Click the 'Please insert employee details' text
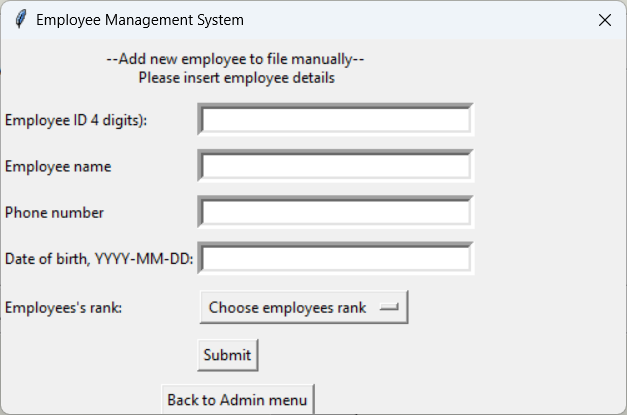The width and height of the screenshot is (627, 415). tap(236, 78)
